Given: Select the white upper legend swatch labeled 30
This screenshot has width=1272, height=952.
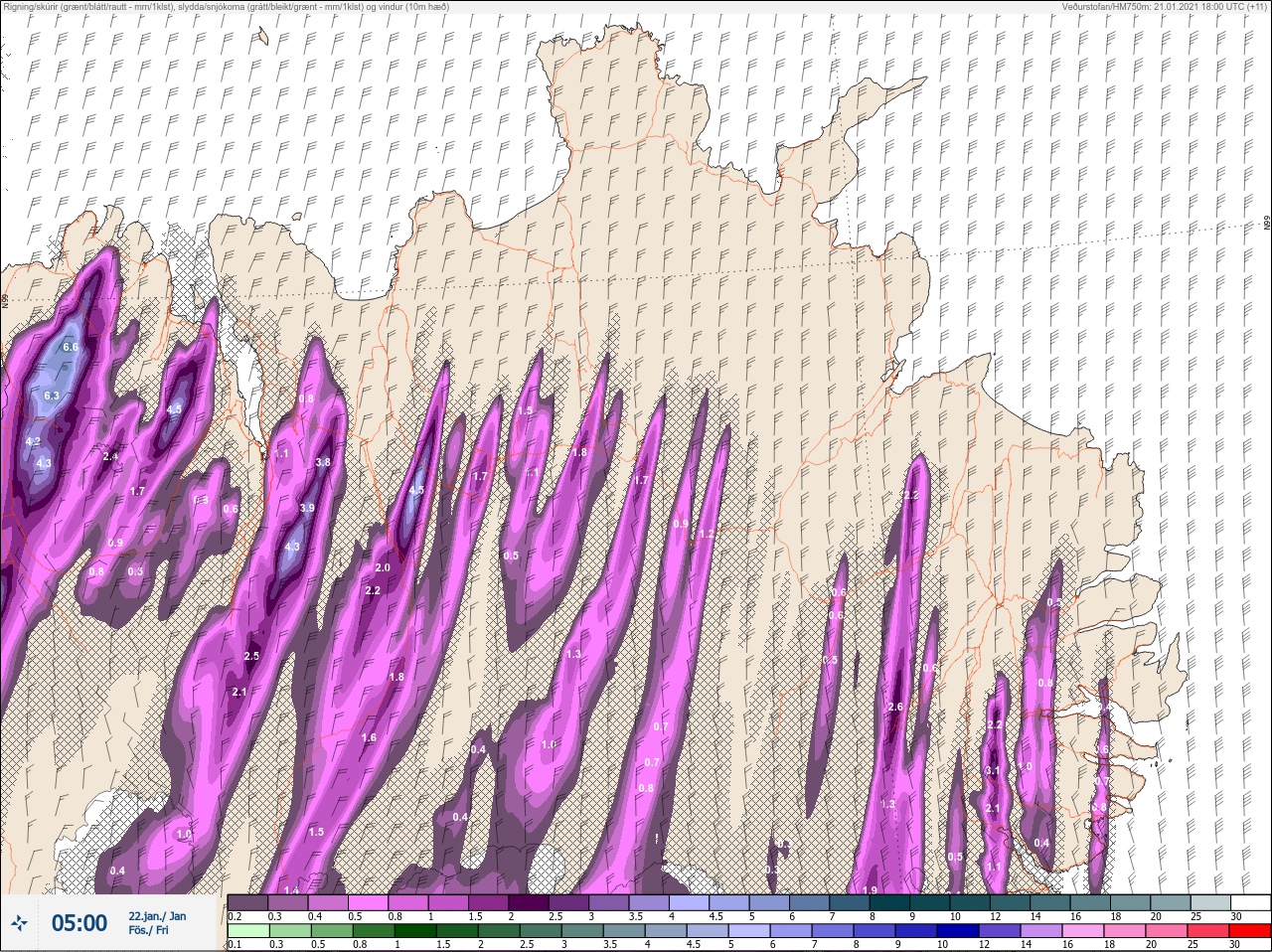Looking at the screenshot, I should point(1250,902).
